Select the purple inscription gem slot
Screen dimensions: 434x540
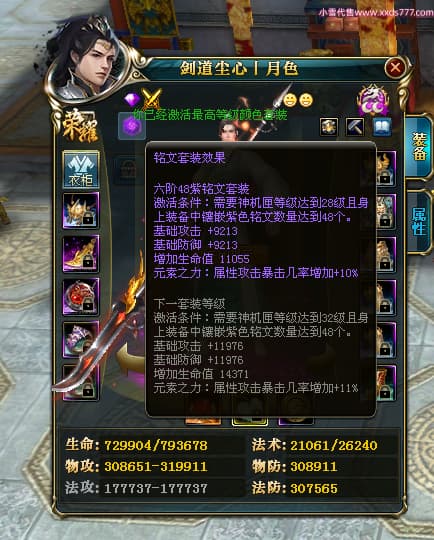[132, 126]
